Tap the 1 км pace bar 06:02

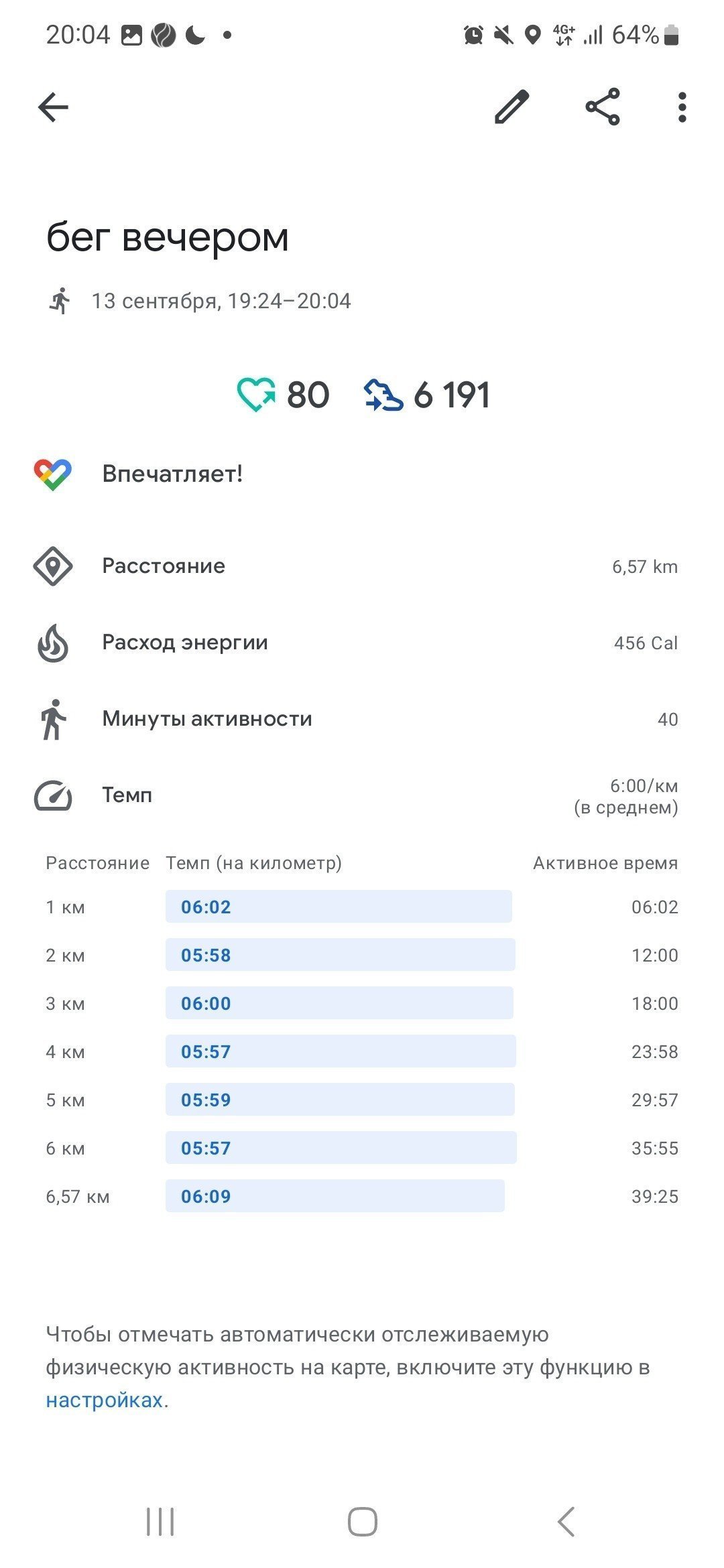coord(339,907)
